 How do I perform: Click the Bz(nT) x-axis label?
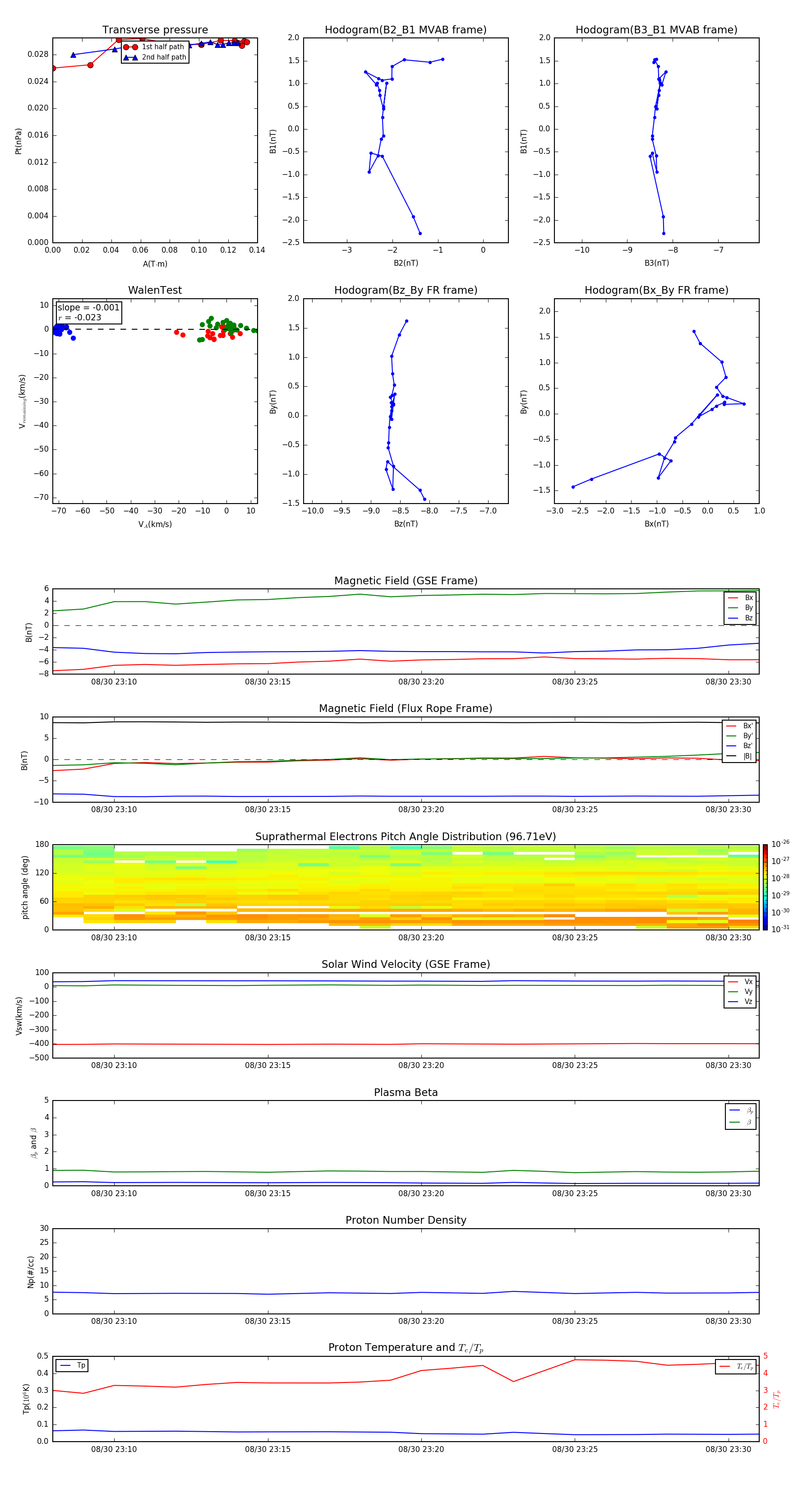[x=406, y=524]
